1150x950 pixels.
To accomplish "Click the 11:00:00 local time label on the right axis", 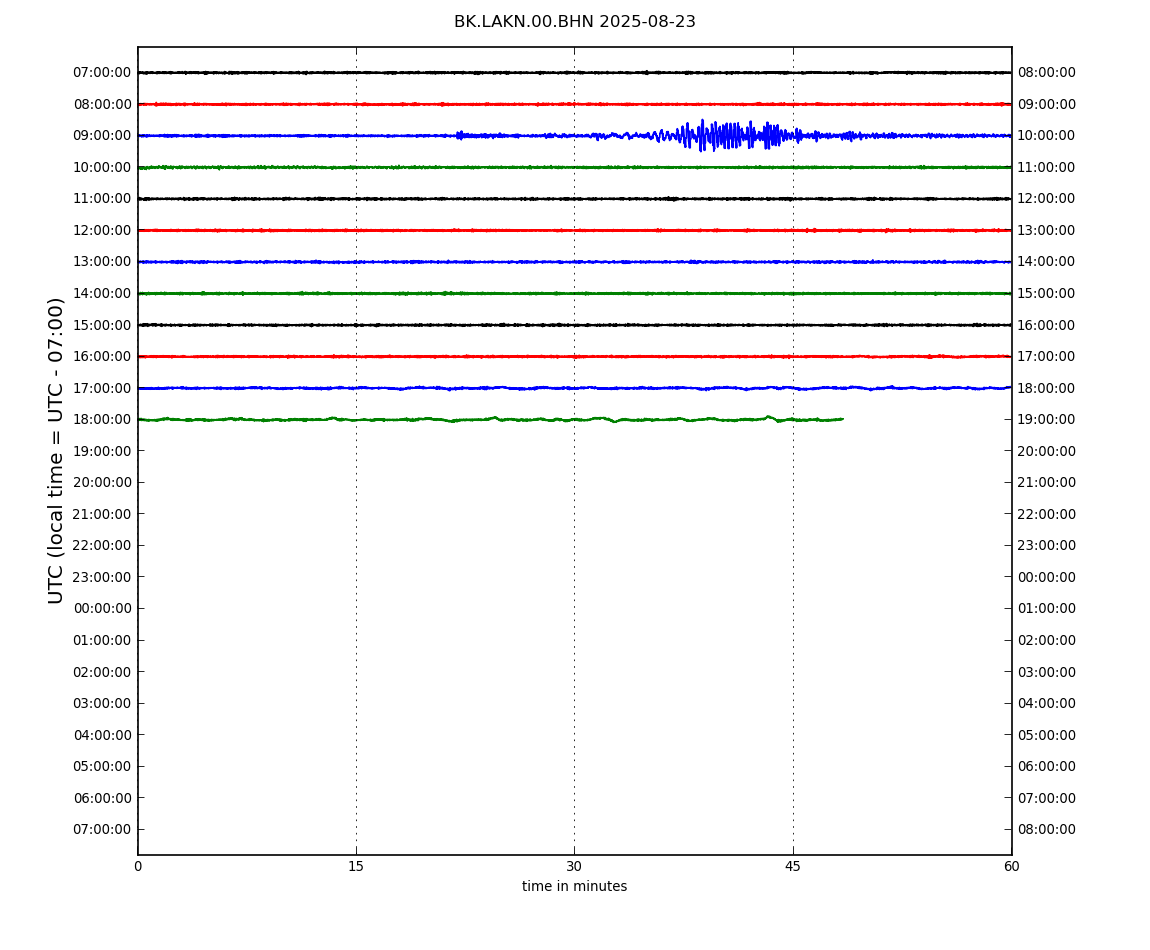I will pyautogui.click(x=1047, y=167).
